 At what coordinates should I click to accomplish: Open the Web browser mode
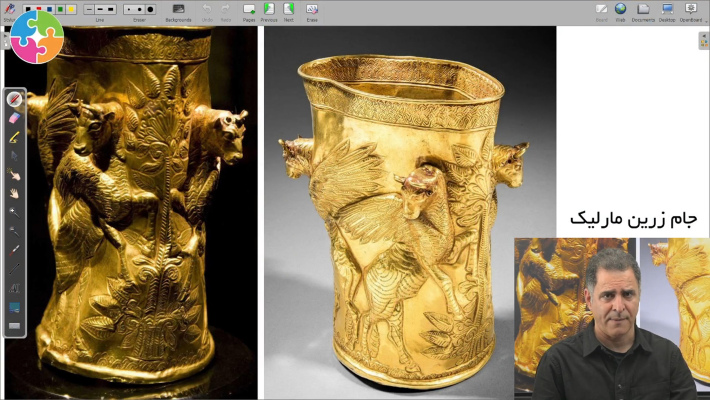pos(620,12)
